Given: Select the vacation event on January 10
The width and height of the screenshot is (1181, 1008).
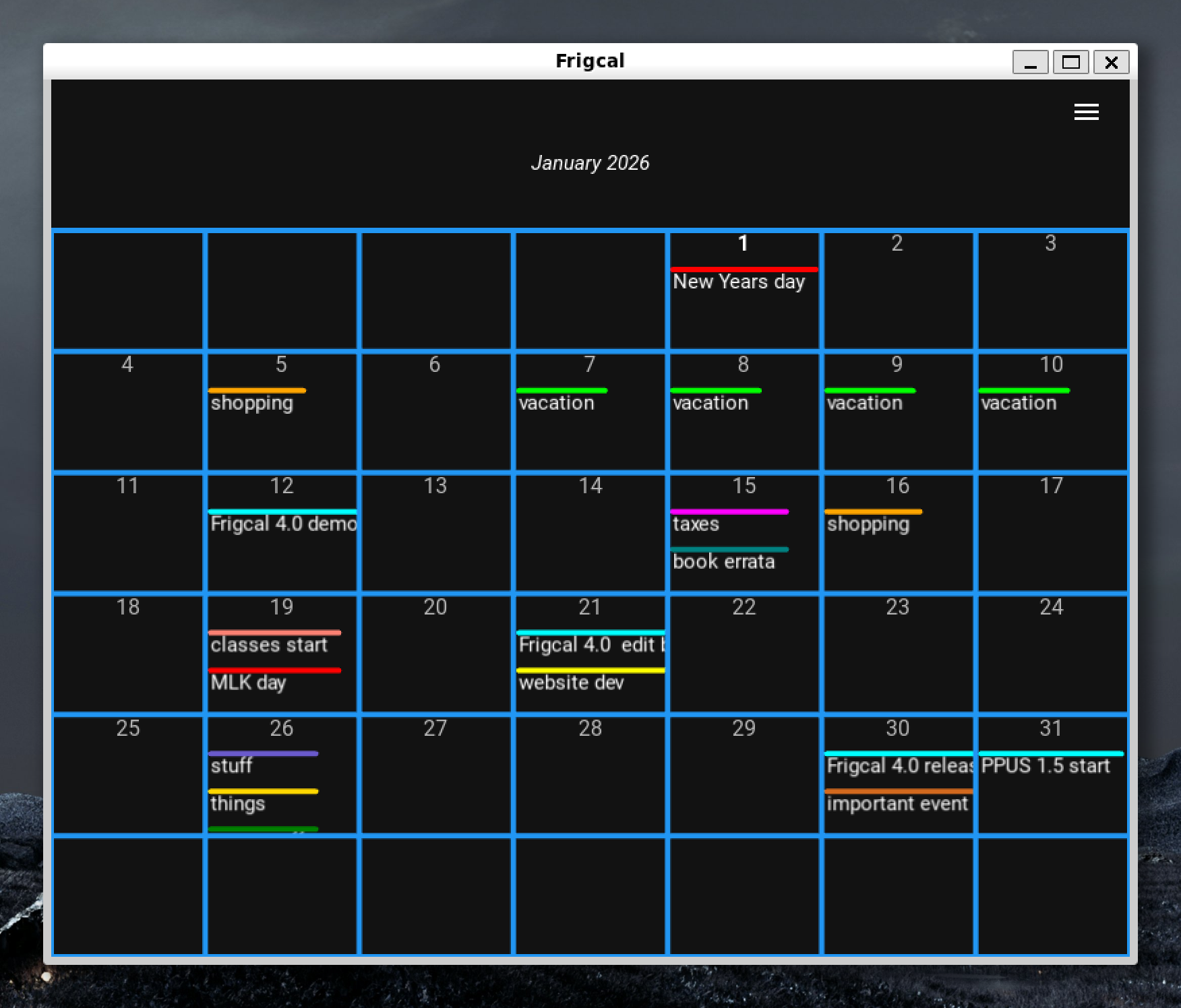Looking at the screenshot, I should point(1019,403).
